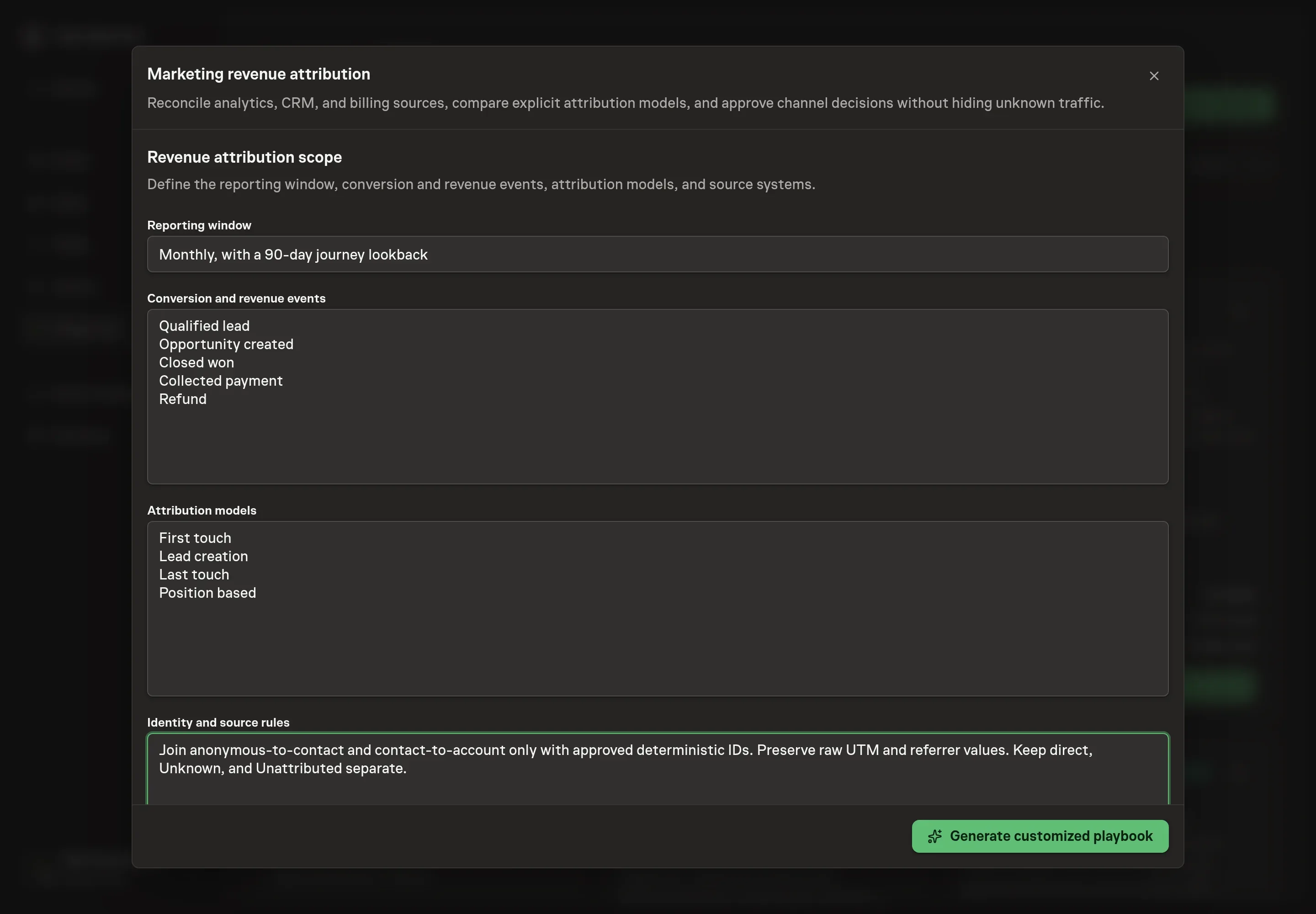This screenshot has width=1316, height=914.
Task: Click the 'First touch' line
Action: [x=195, y=538]
